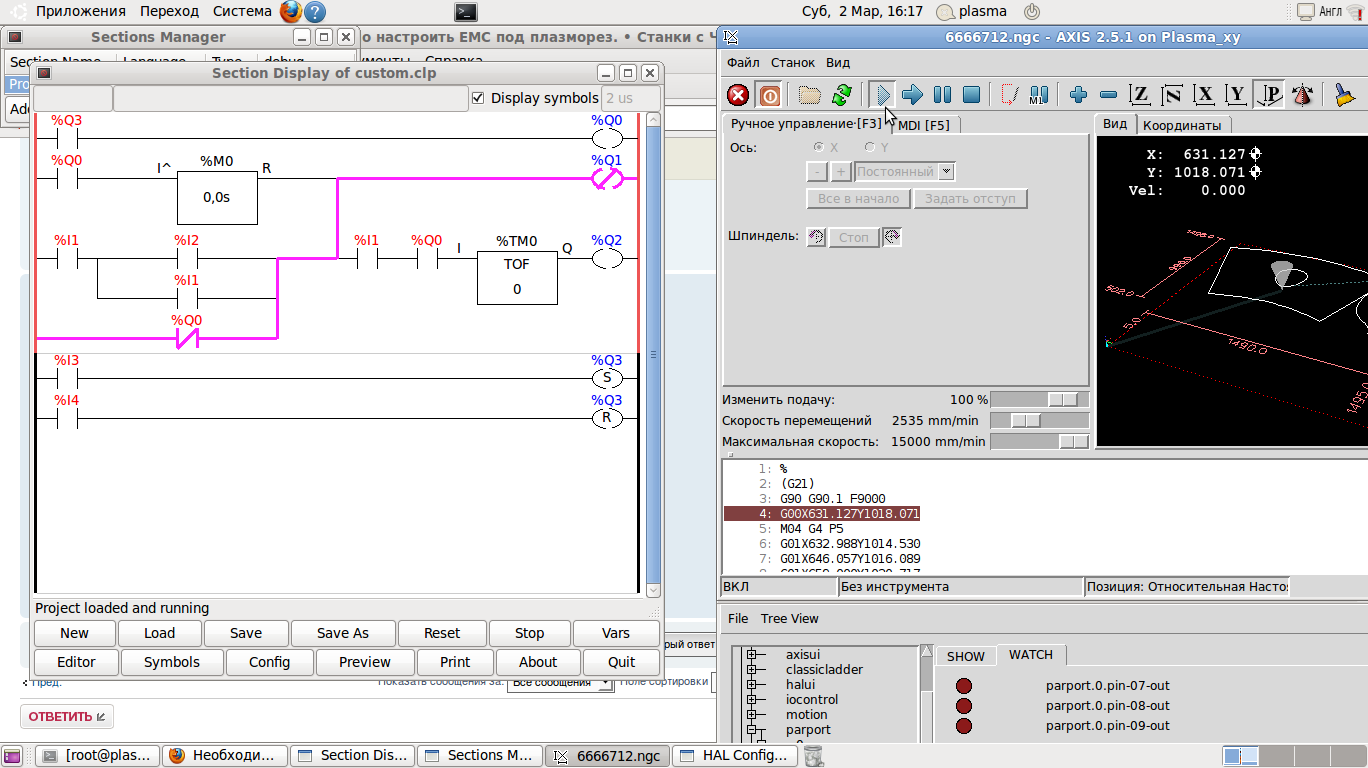This screenshot has width=1368, height=768.
Task: Switch preview to Z top view
Action: click(1140, 95)
